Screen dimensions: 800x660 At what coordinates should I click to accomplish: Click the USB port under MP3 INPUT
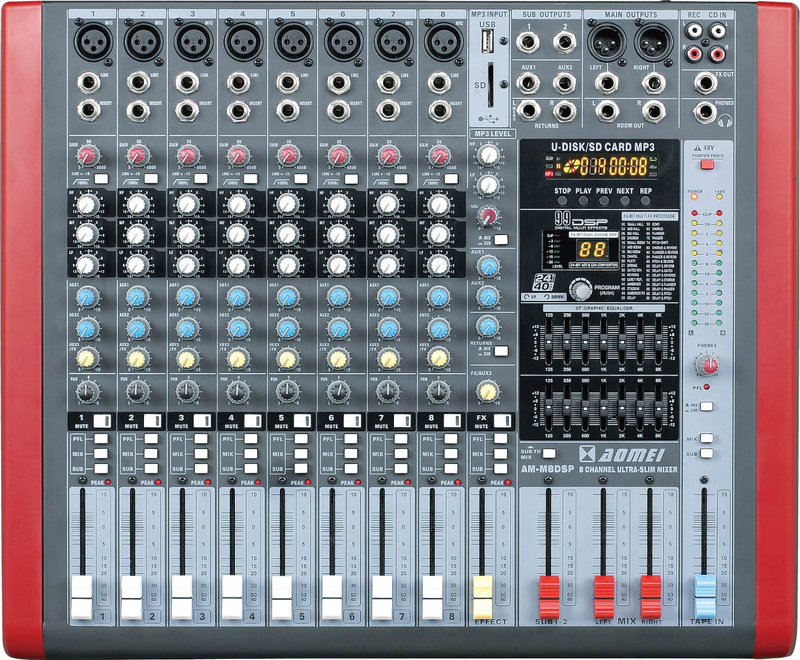click(487, 40)
